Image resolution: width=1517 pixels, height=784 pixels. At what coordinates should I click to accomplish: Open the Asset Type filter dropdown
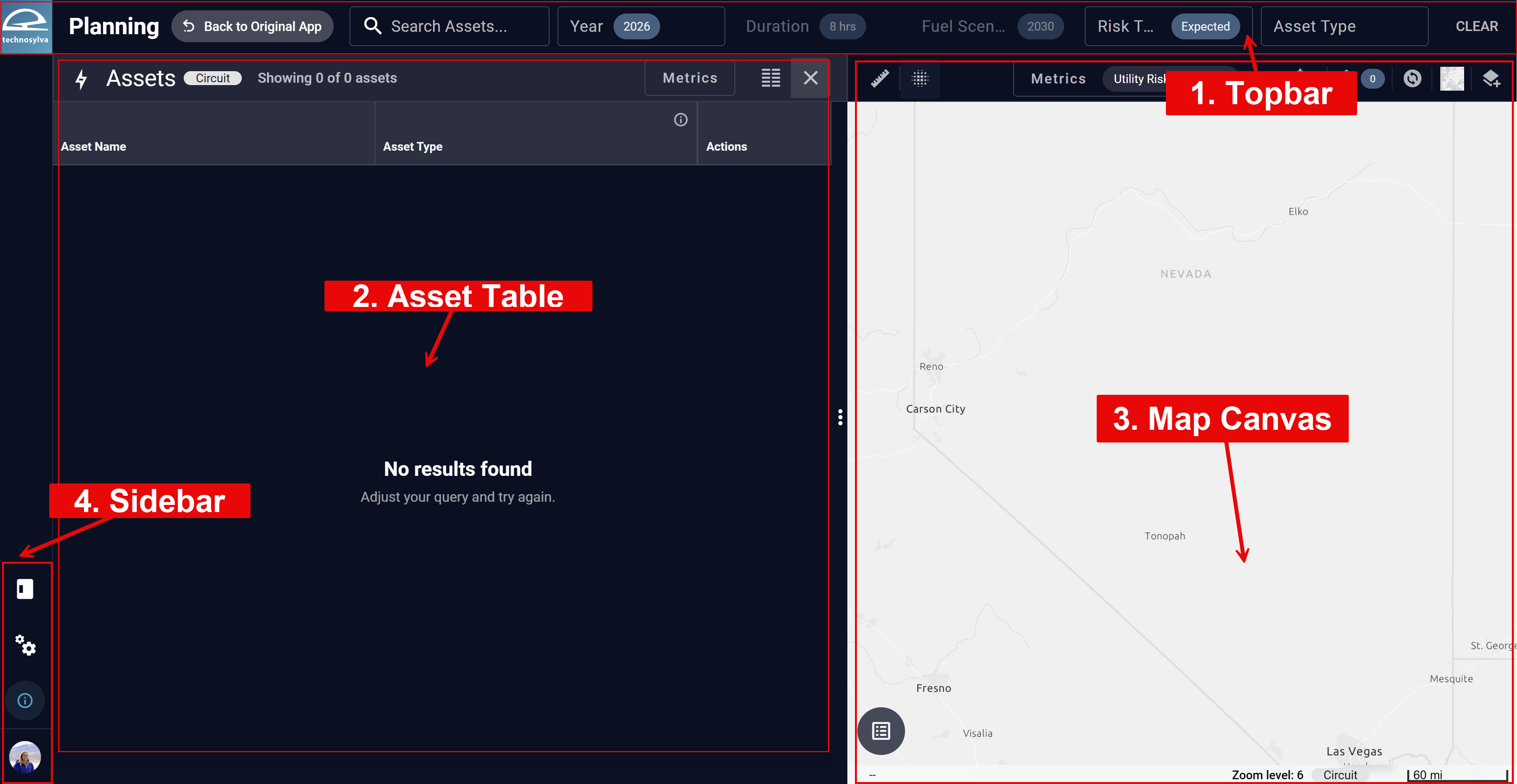pos(1344,27)
